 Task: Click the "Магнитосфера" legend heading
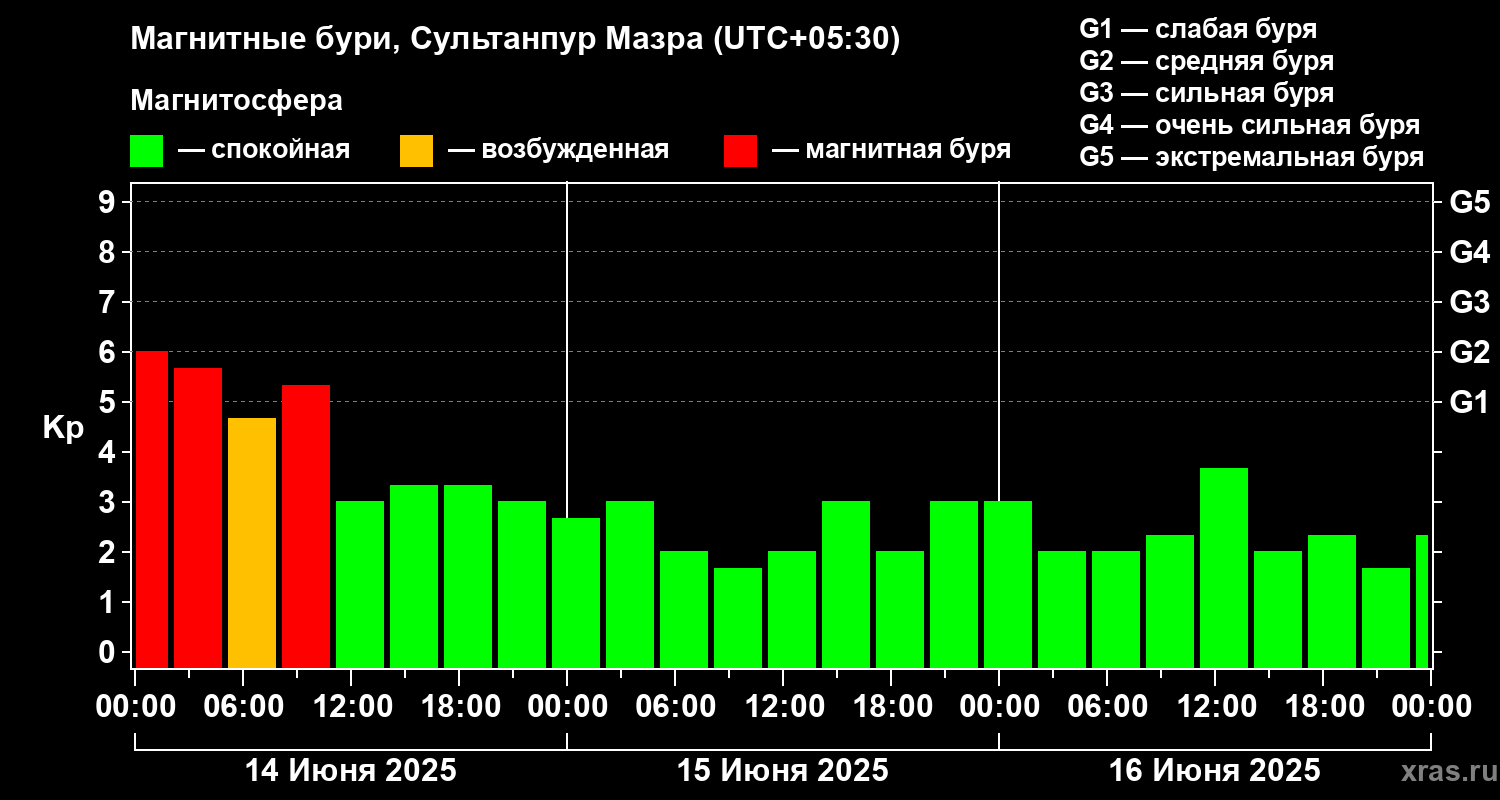pos(237,101)
